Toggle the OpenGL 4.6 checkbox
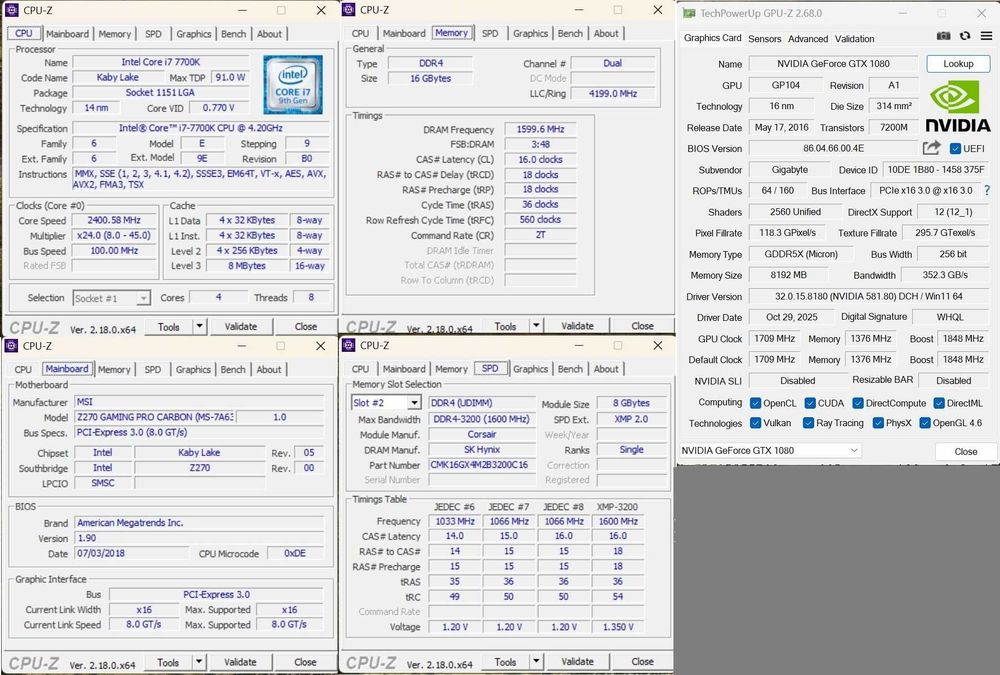 pos(925,423)
